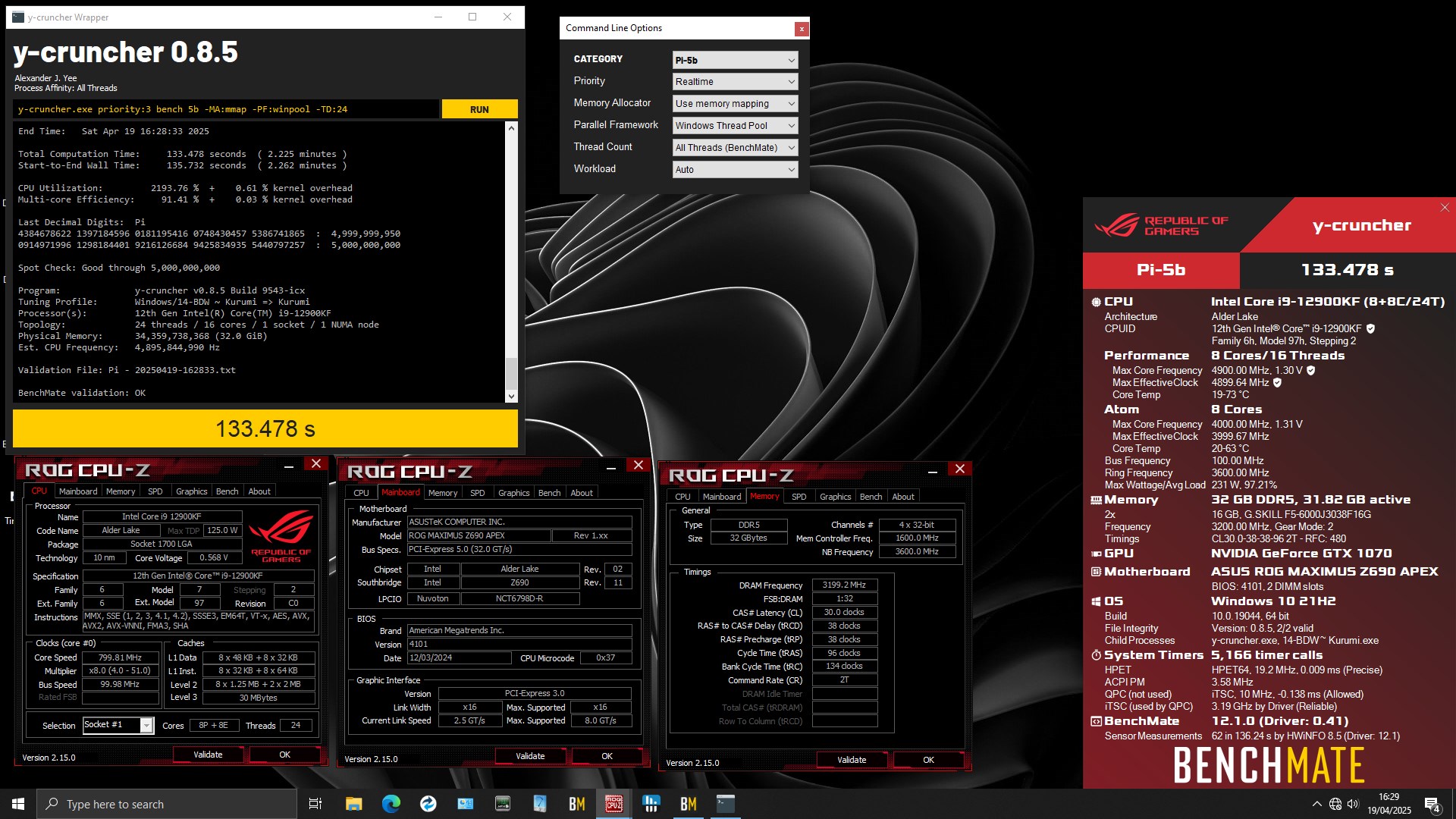Click 'BenchMate validation: OK' text

point(82,393)
